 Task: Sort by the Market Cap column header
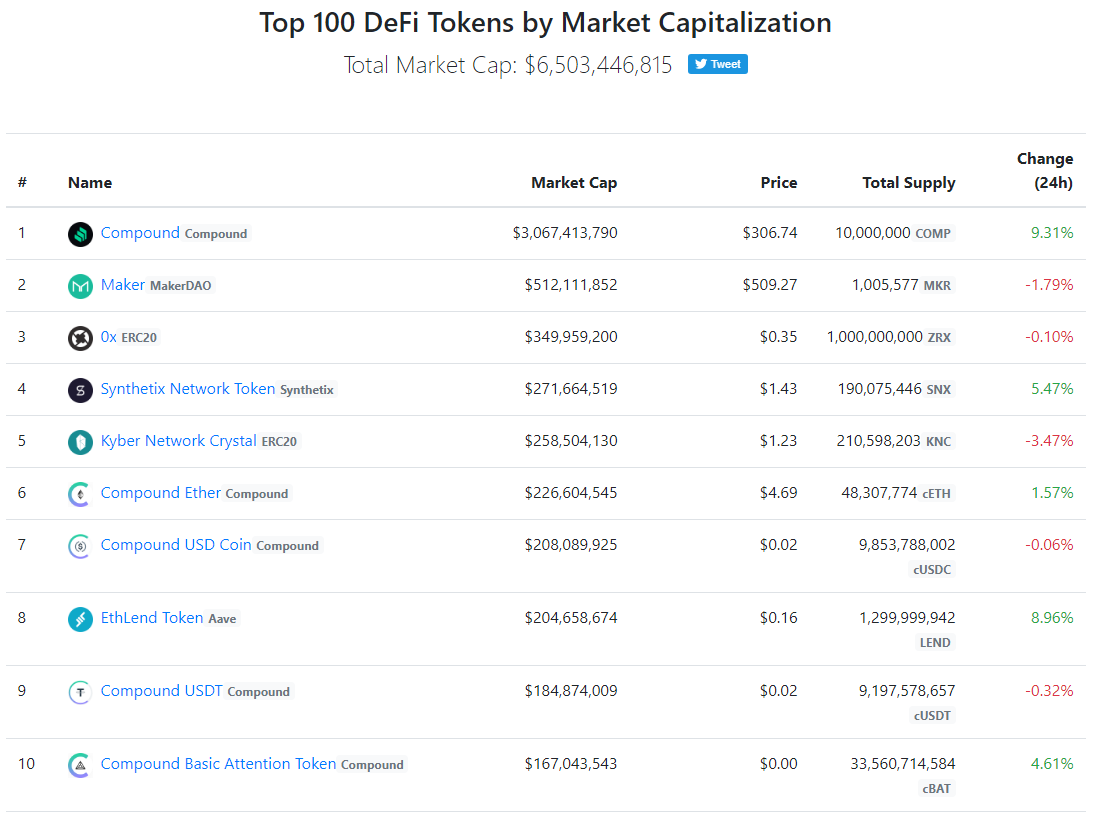click(x=574, y=183)
